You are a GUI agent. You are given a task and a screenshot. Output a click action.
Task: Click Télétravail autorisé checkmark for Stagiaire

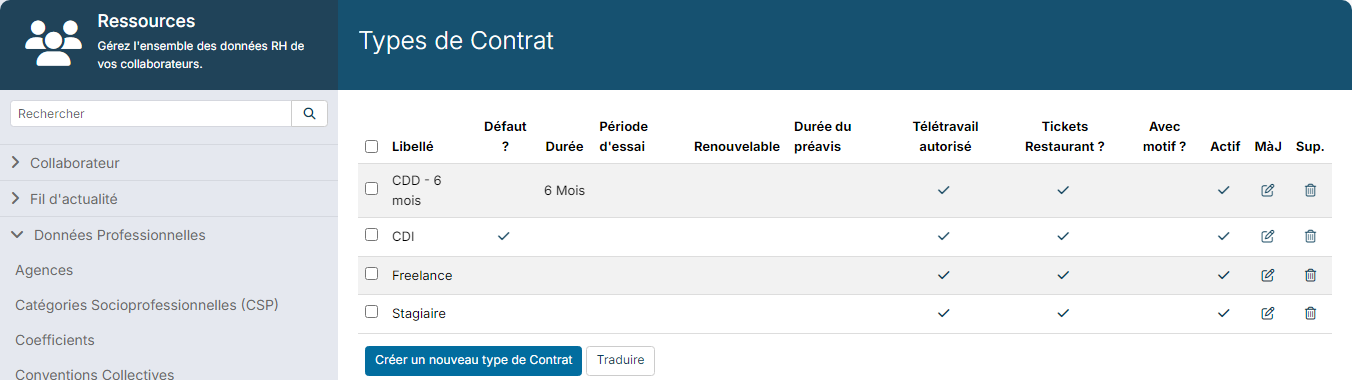943,313
